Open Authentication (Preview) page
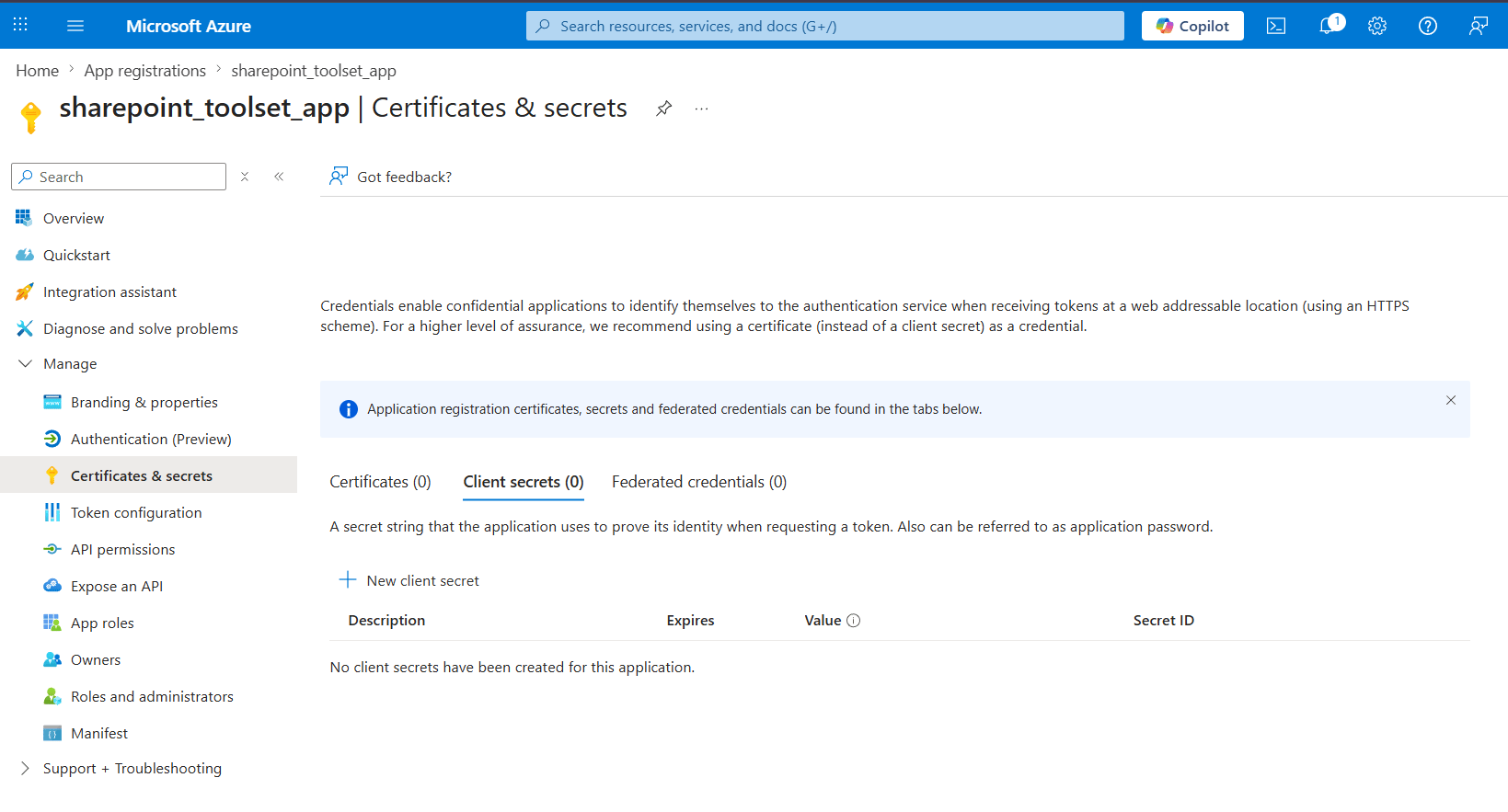This screenshot has height=812, width=1508. [151, 439]
